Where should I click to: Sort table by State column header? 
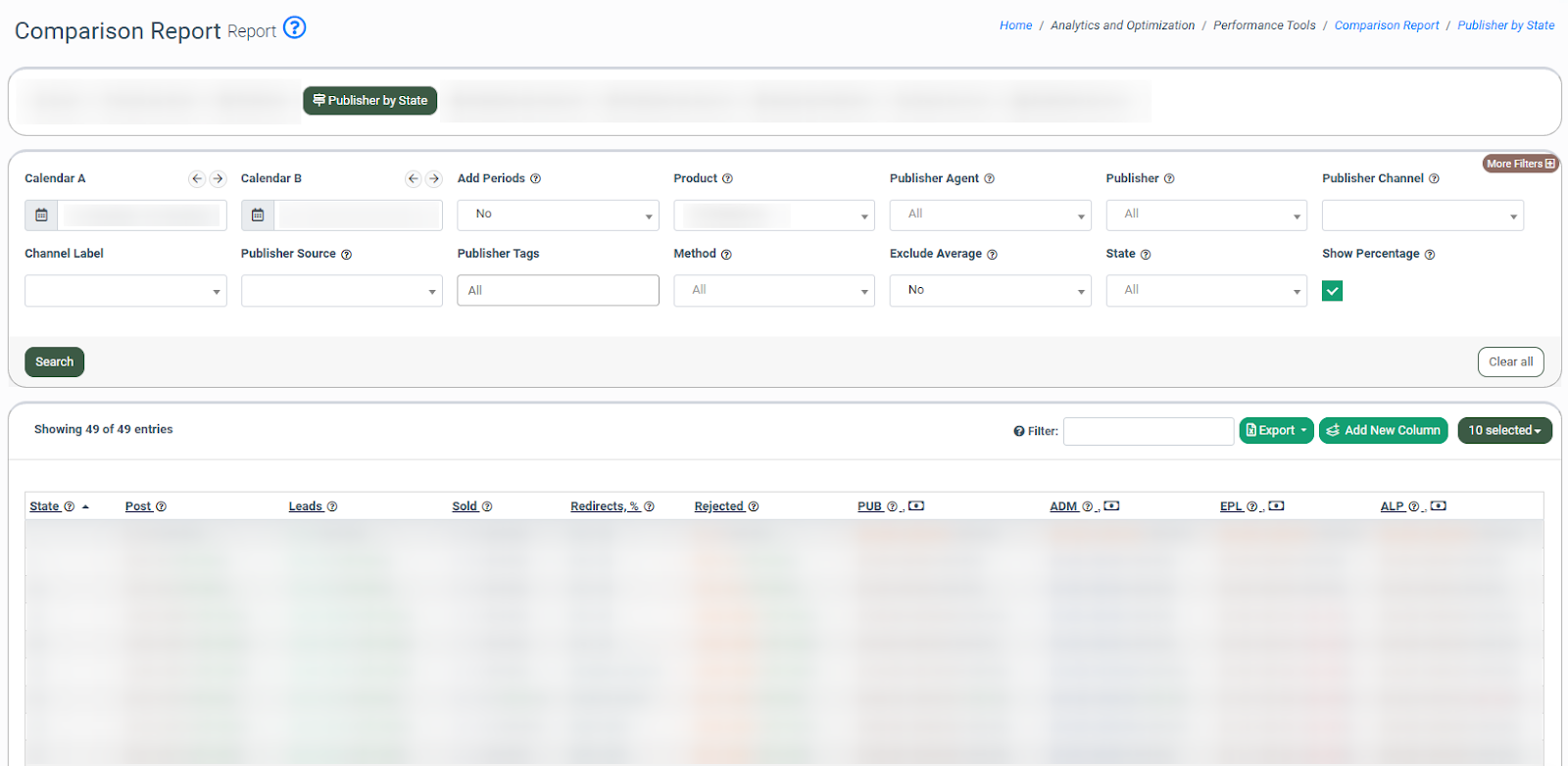click(45, 506)
